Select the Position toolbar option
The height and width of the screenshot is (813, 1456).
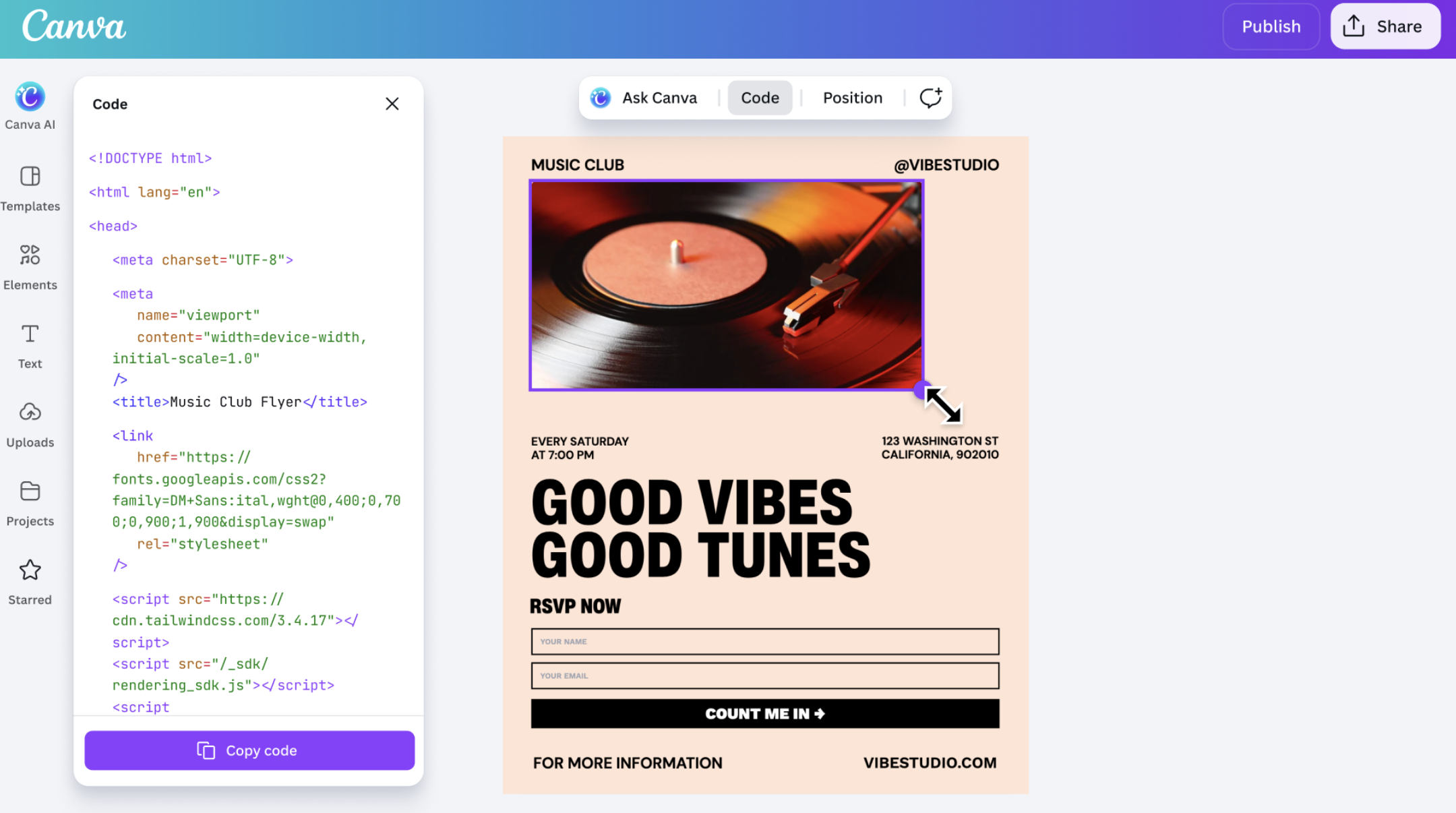pyautogui.click(x=852, y=98)
